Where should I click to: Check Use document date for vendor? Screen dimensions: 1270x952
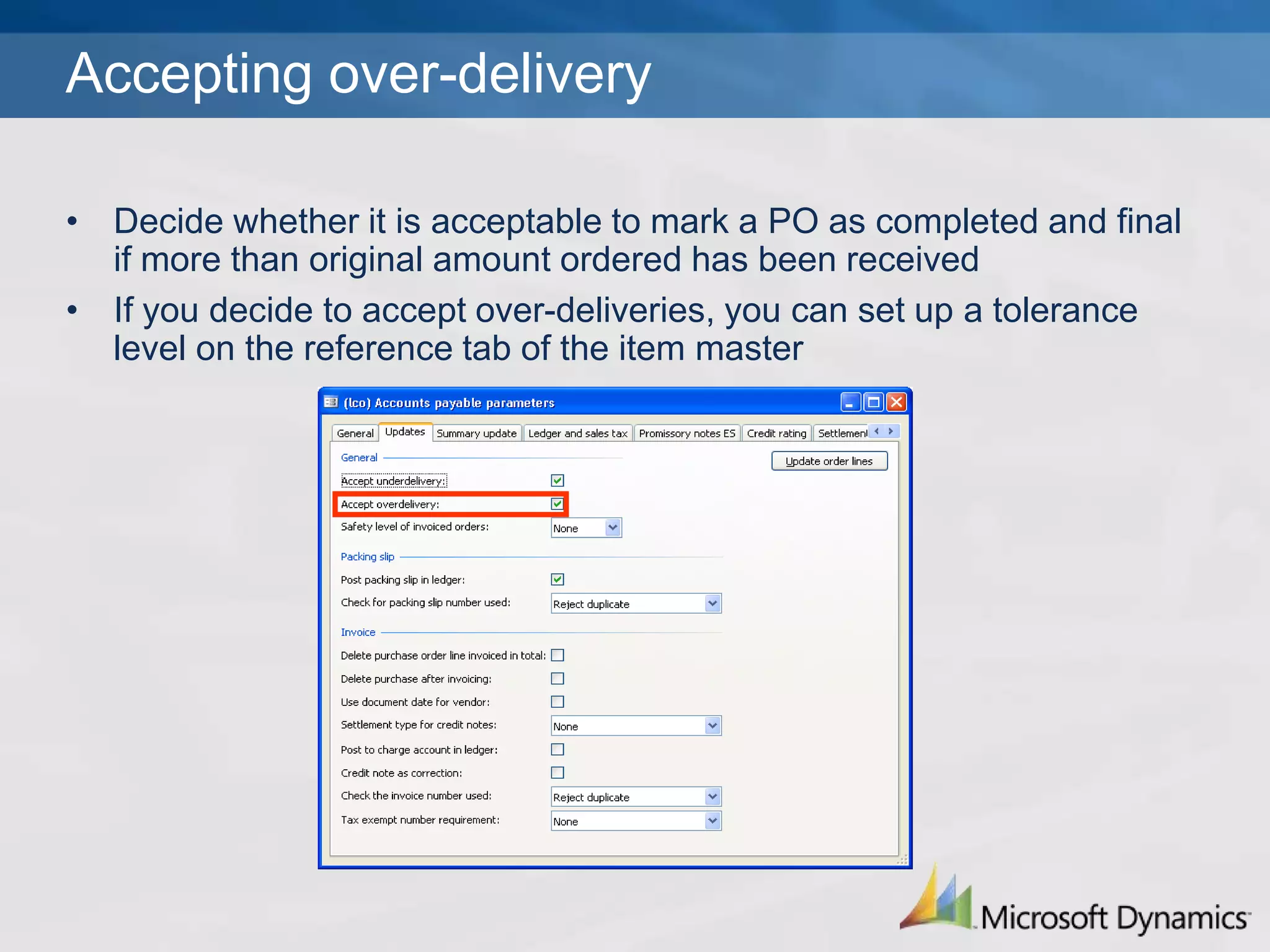(x=557, y=702)
